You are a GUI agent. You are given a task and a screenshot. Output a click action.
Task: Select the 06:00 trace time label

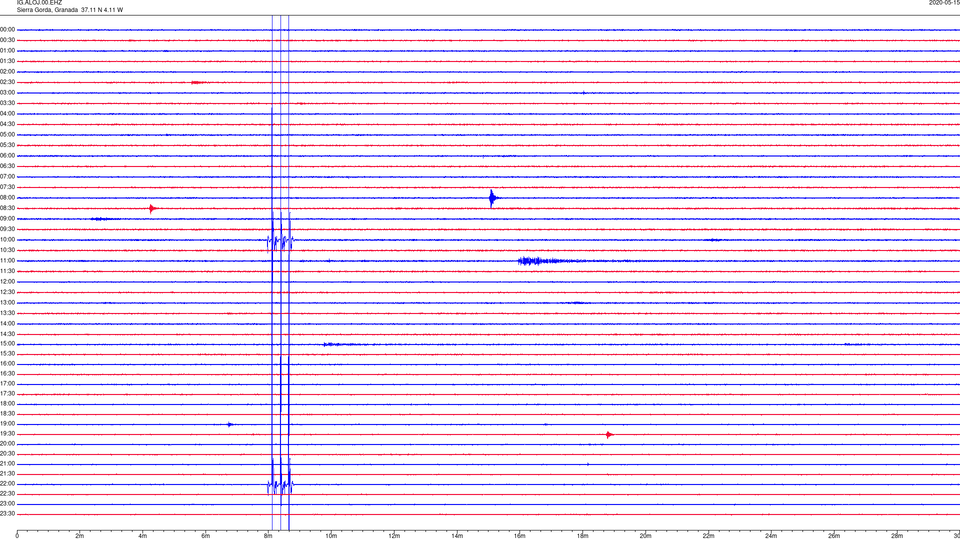(7, 156)
